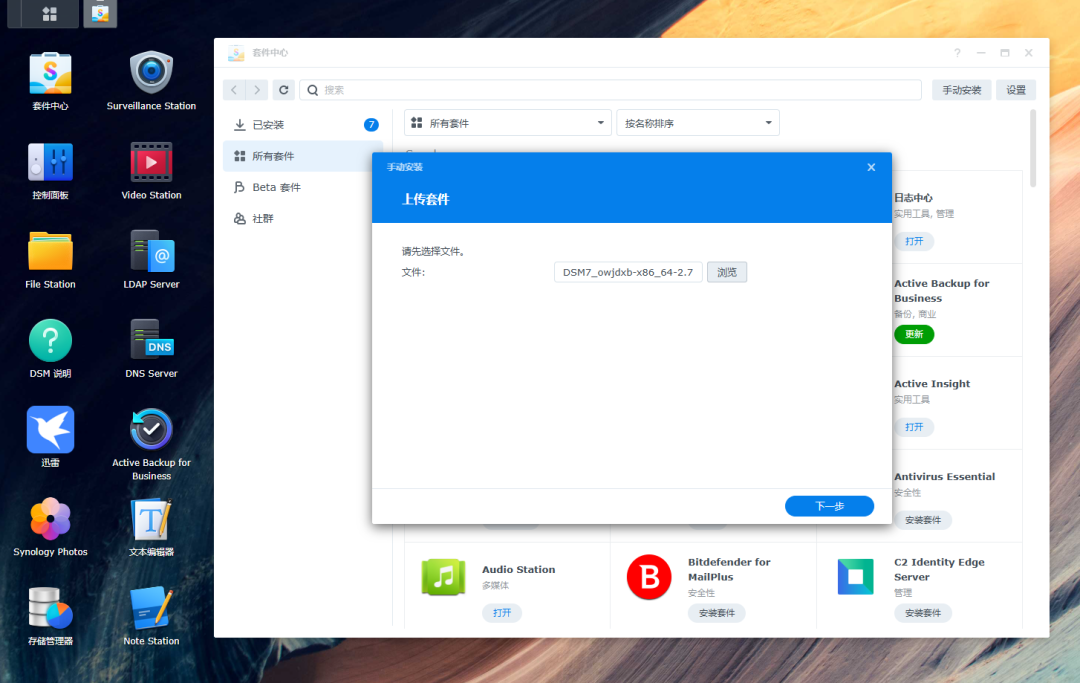
Task: Open Package Center help question mark
Action: (x=957, y=53)
